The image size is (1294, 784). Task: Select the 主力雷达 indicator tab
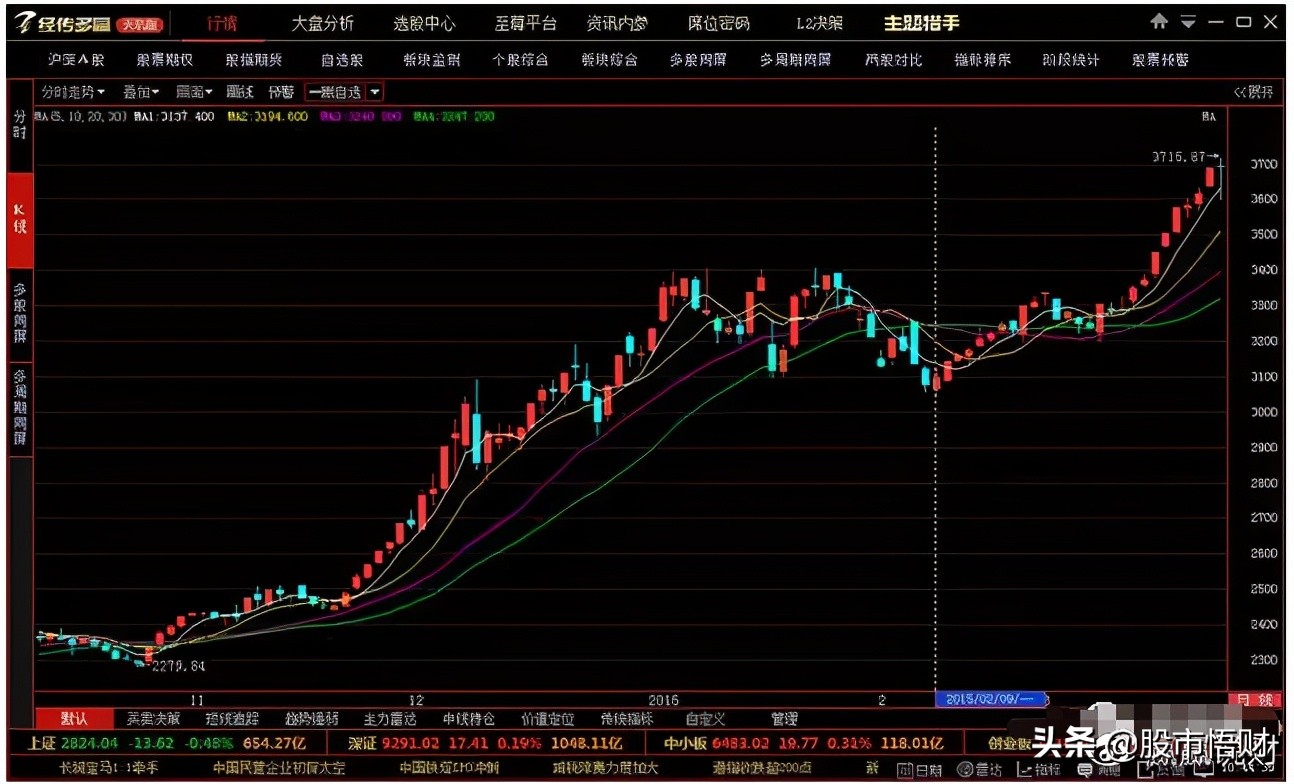[389, 719]
